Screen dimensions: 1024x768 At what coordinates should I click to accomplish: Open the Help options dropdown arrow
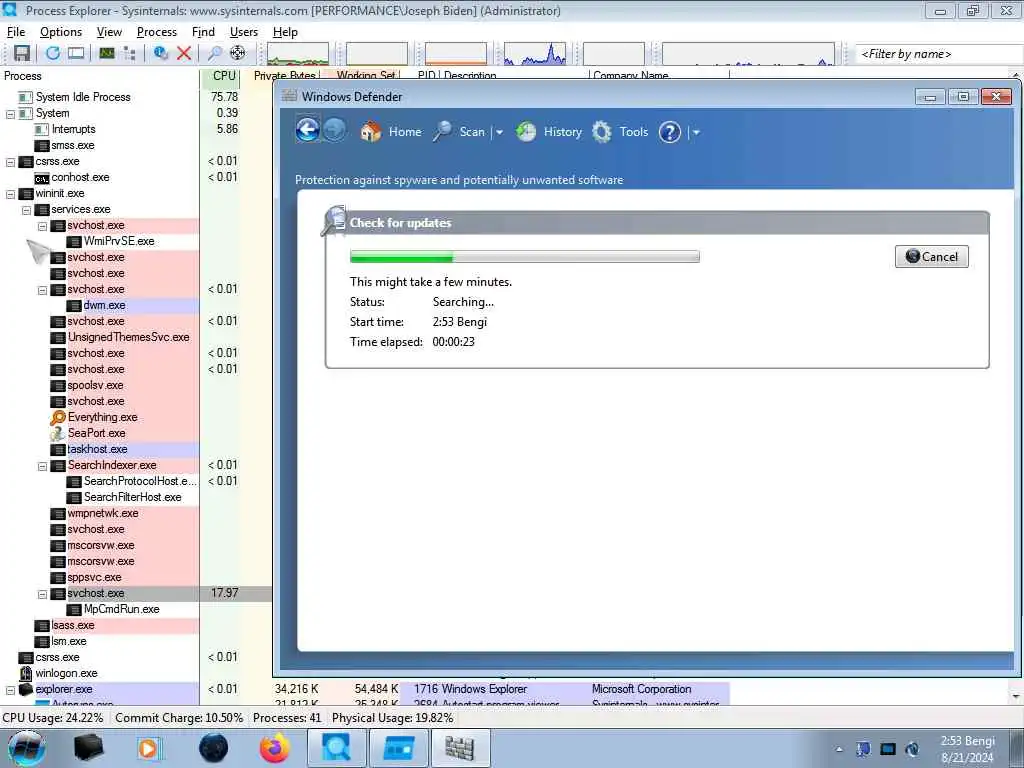pyautogui.click(x=696, y=133)
